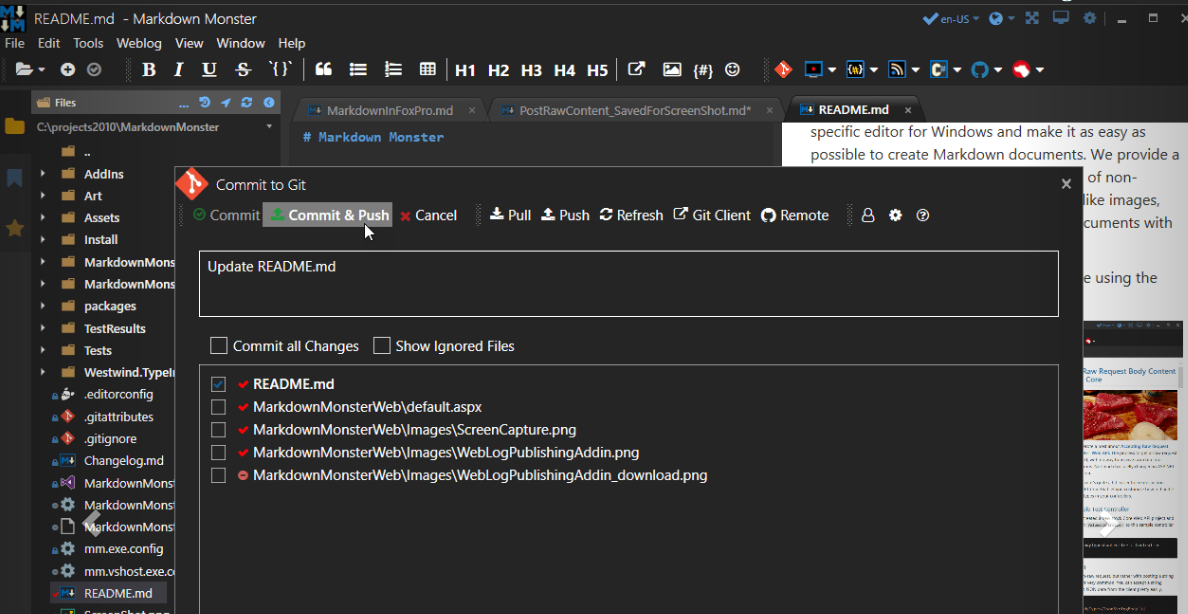Open Git dialog settings gear
The image size is (1188, 614).
pyautogui.click(x=896, y=215)
